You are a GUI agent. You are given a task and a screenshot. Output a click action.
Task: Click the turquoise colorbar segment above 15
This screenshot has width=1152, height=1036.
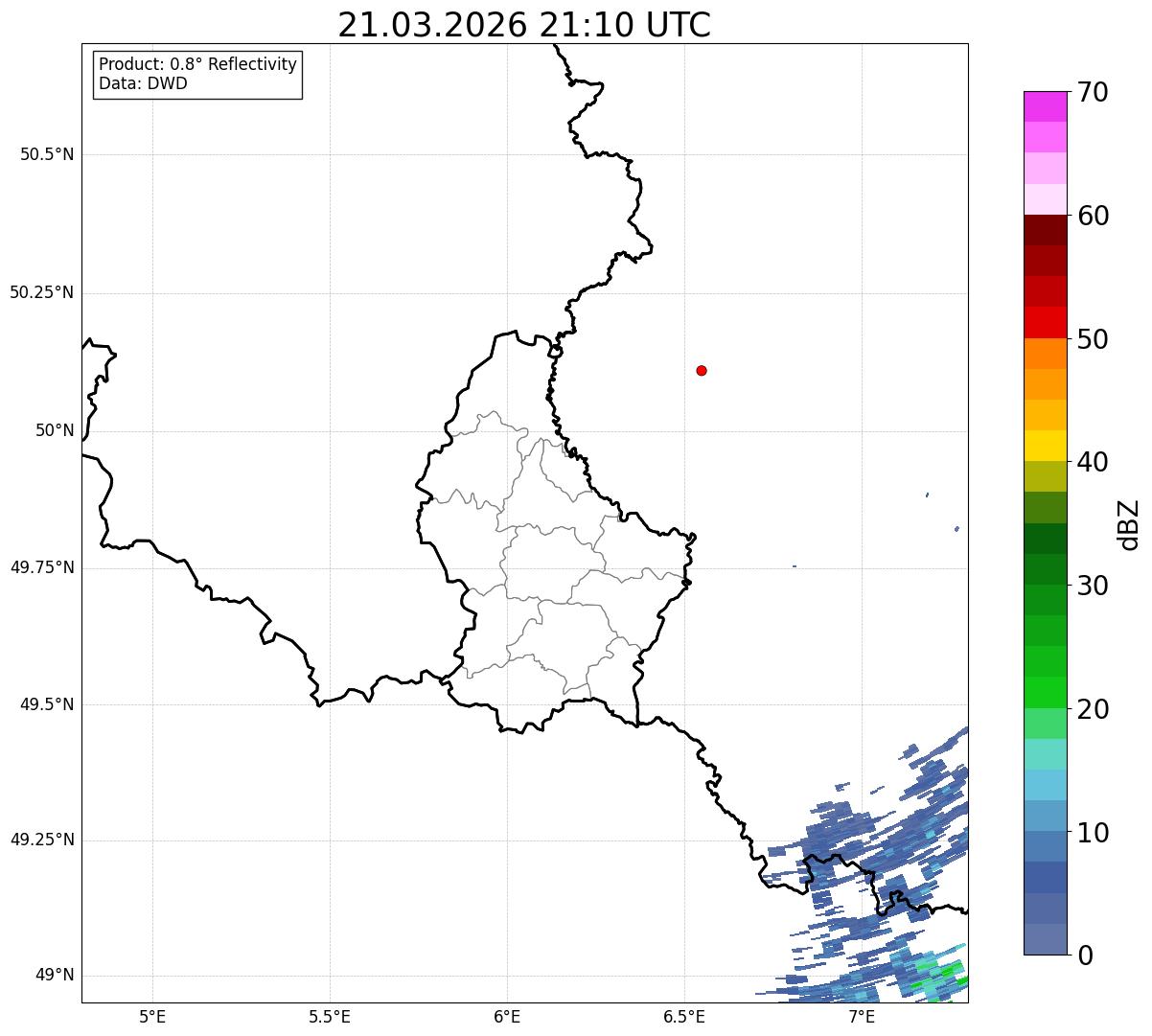1045,754
